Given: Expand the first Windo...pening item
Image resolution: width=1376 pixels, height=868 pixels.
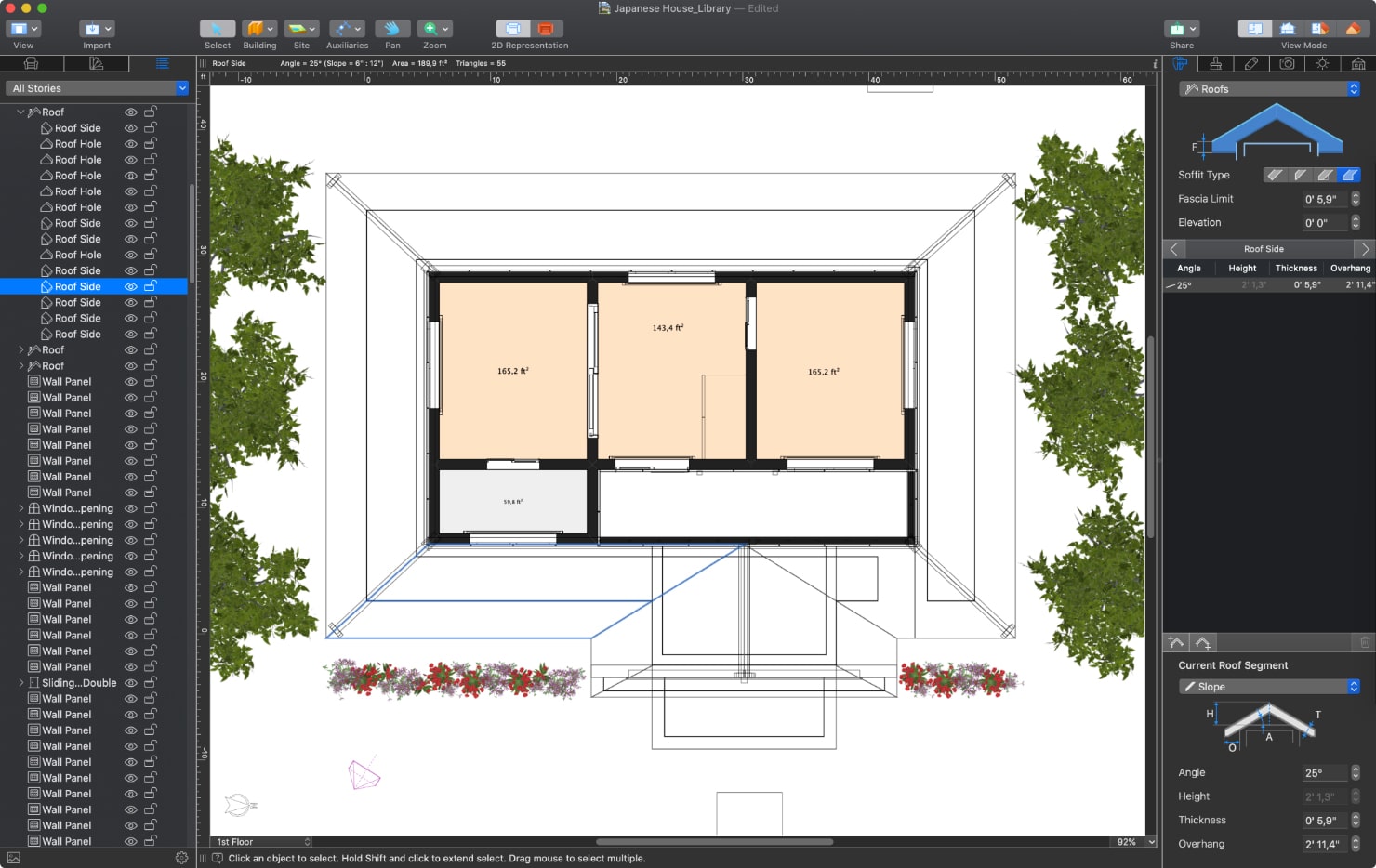Looking at the screenshot, I should [20, 509].
